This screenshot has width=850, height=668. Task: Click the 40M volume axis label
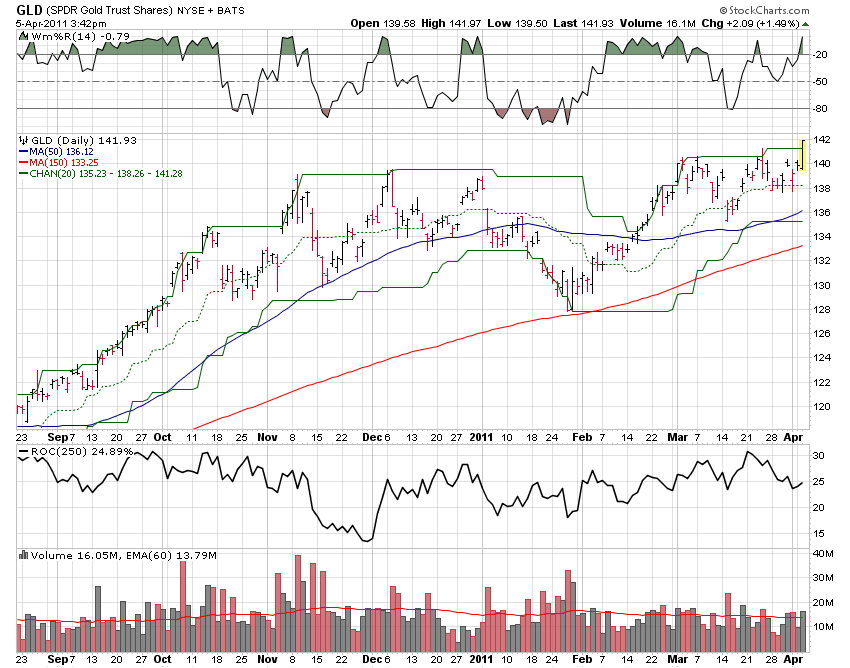[823, 554]
